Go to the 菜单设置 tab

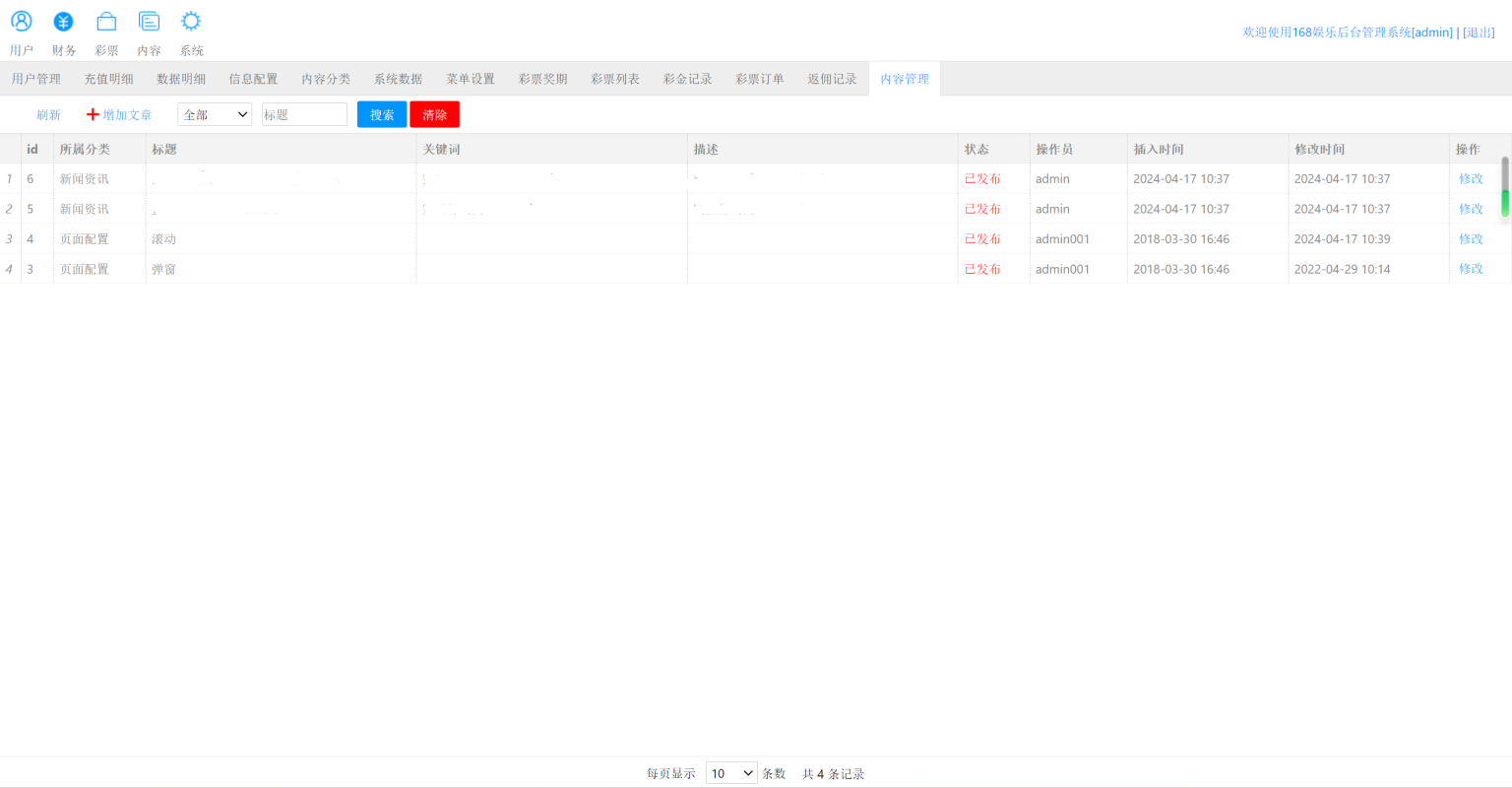click(471, 79)
